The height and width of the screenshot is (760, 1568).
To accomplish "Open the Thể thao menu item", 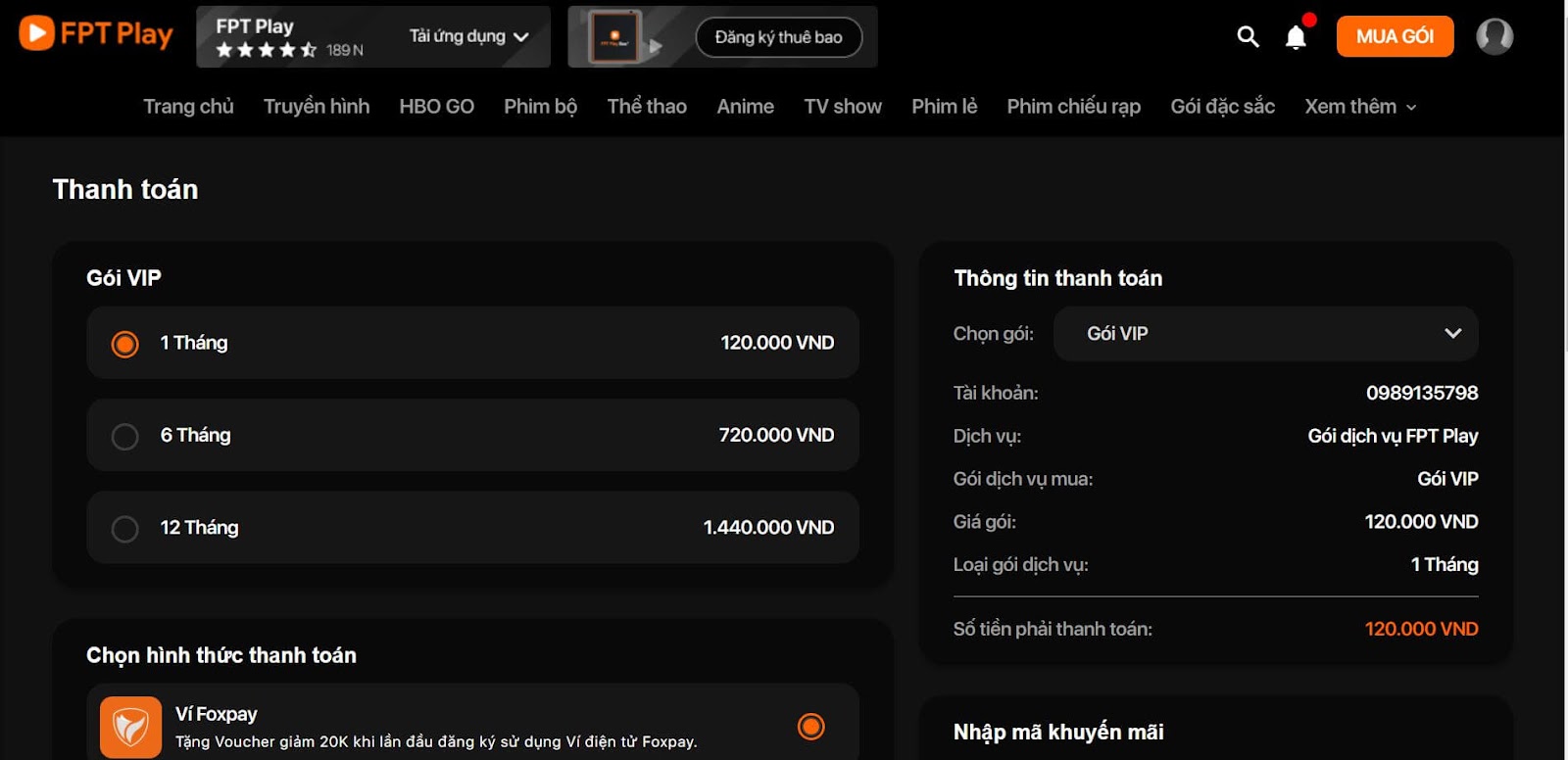I will (647, 107).
